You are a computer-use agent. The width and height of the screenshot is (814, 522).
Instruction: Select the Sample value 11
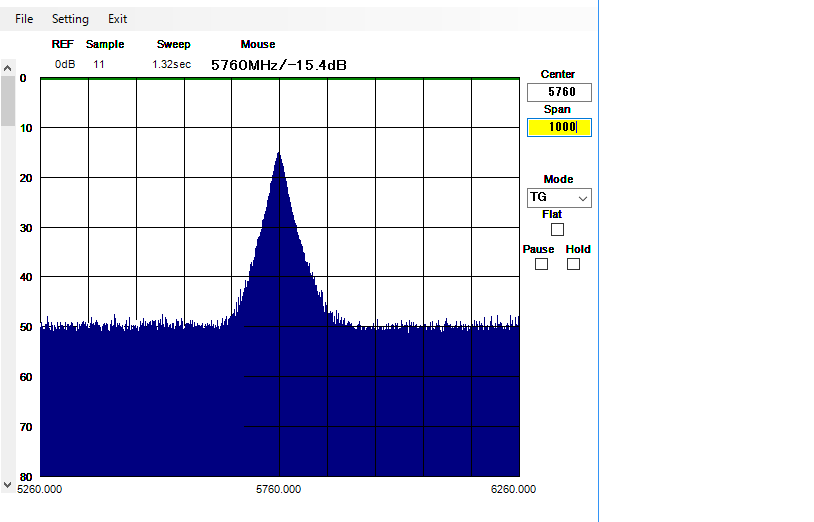(99, 64)
